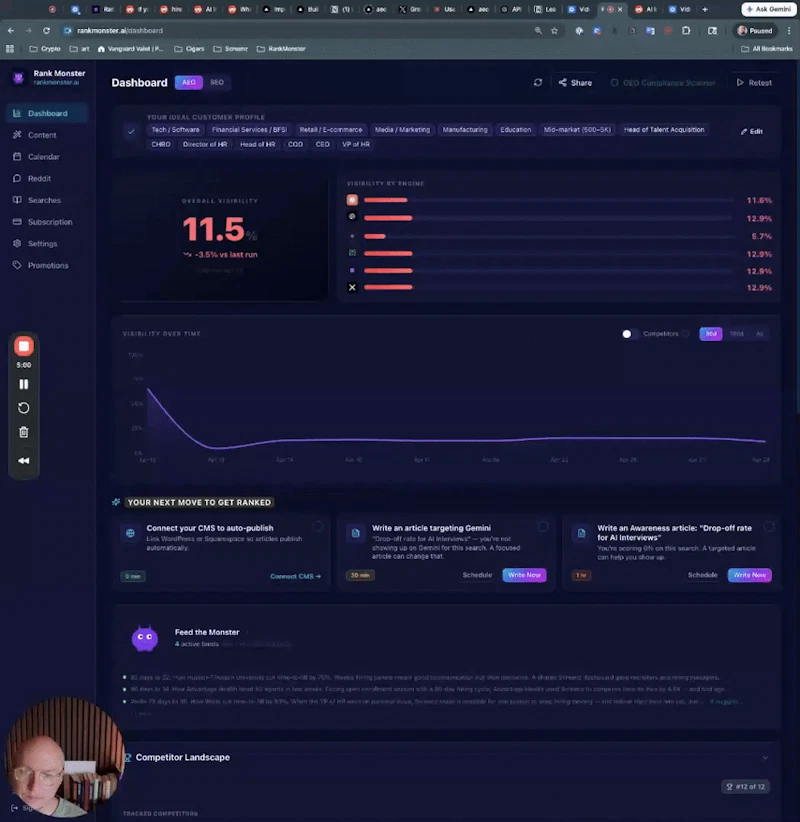
Task: Click the Settings gear icon in sidebar
Action: (x=17, y=243)
